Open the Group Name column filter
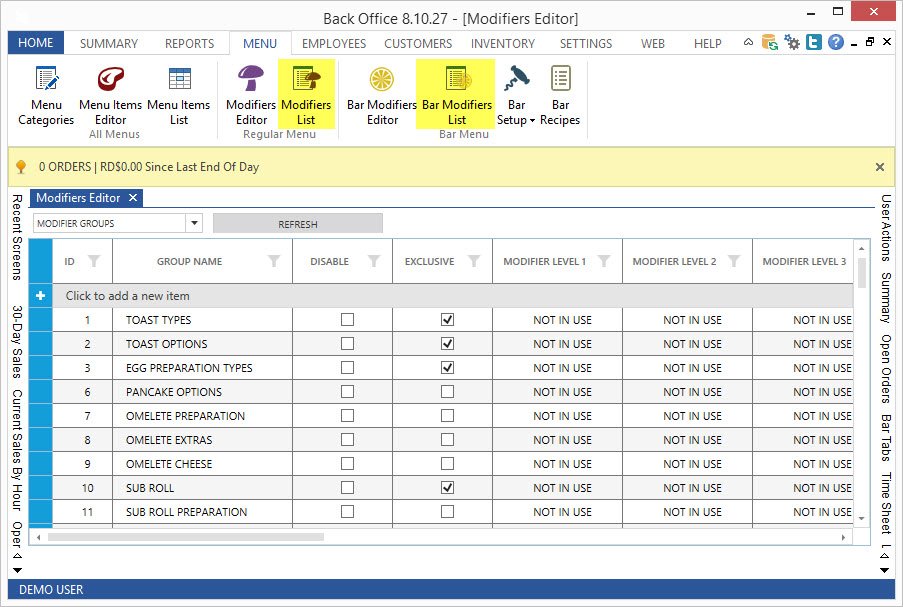The image size is (903, 607). point(275,262)
